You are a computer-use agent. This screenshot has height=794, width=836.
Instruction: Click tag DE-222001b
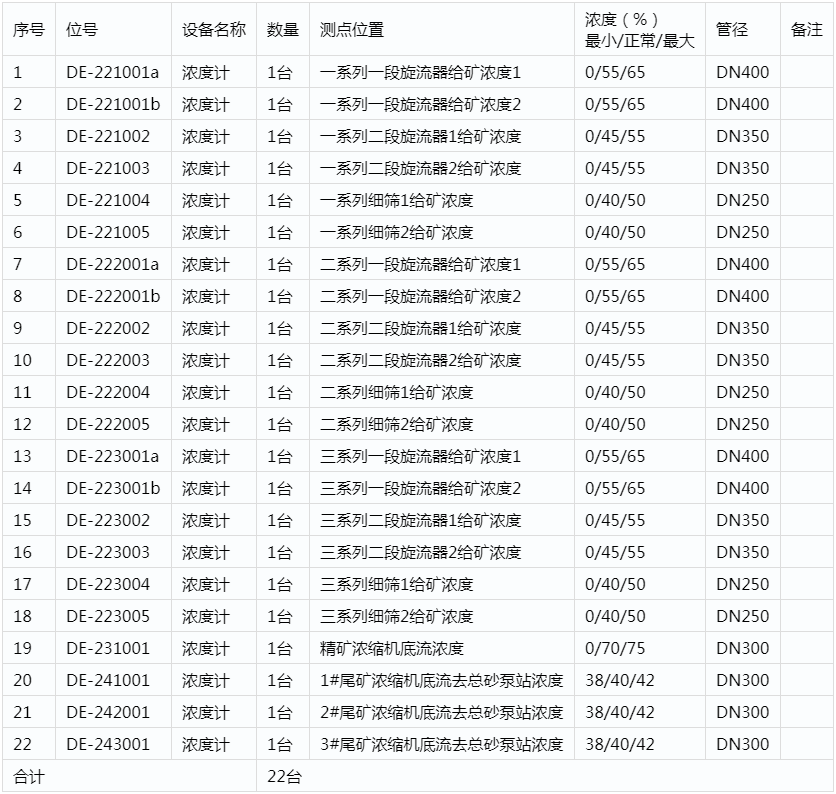click(113, 296)
